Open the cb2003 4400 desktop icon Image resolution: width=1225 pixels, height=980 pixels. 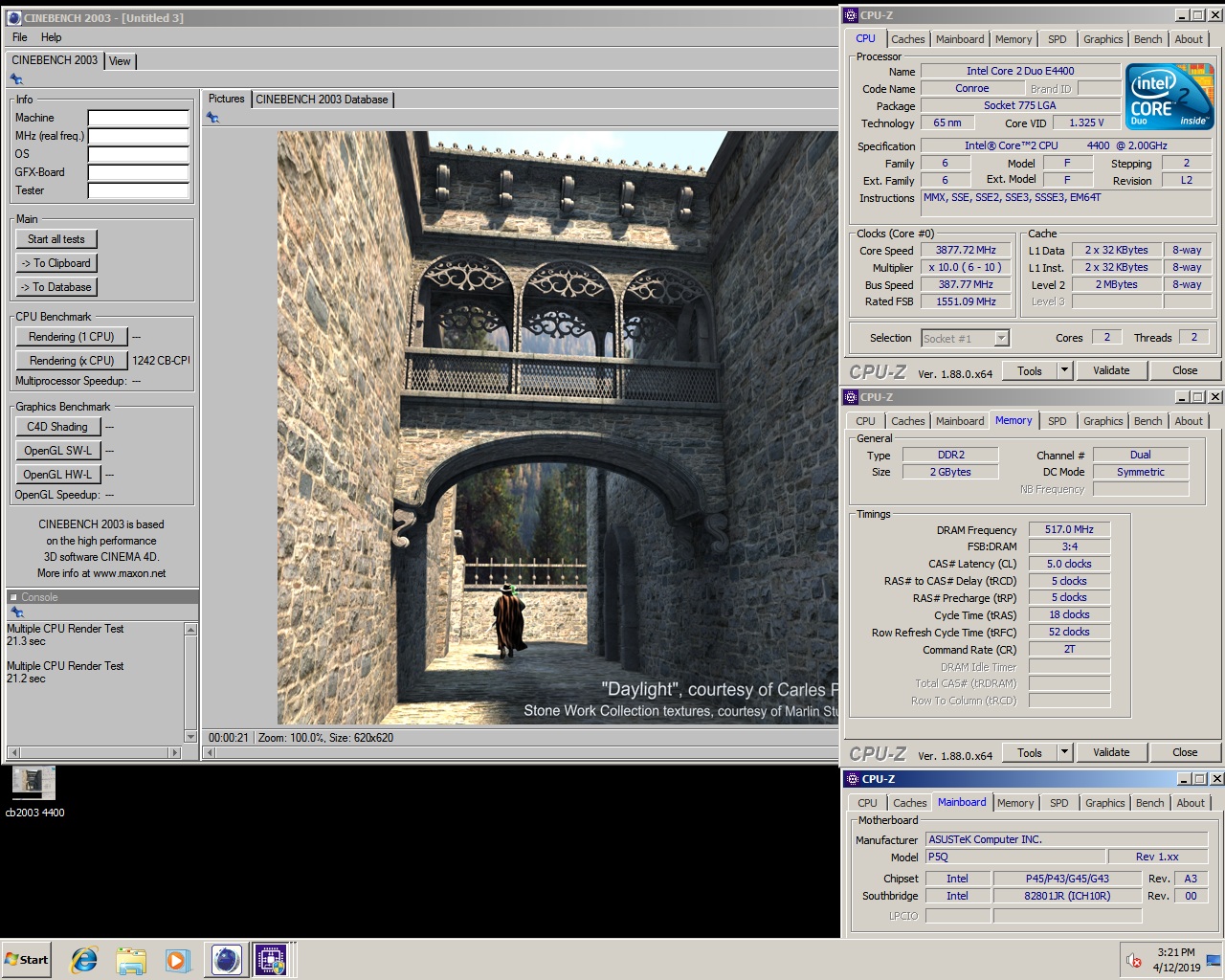[x=33, y=791]
